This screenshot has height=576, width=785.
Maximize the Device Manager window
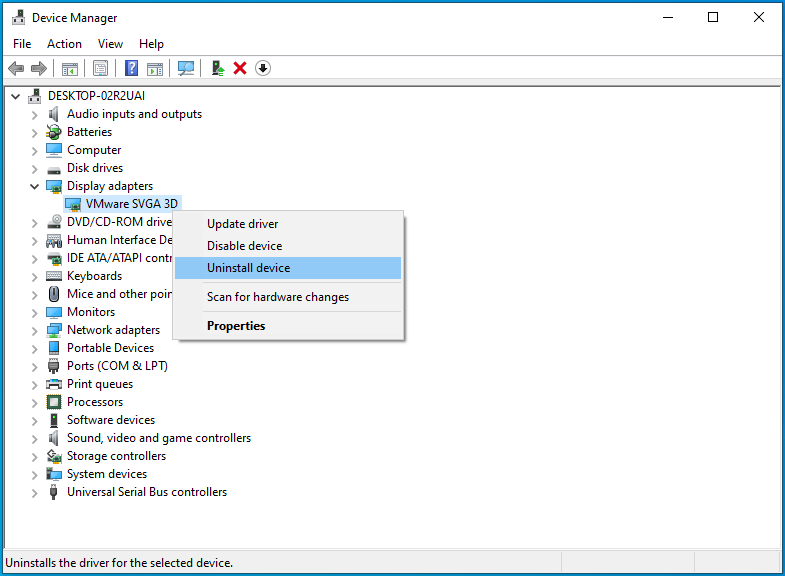(x=713, y=18)
